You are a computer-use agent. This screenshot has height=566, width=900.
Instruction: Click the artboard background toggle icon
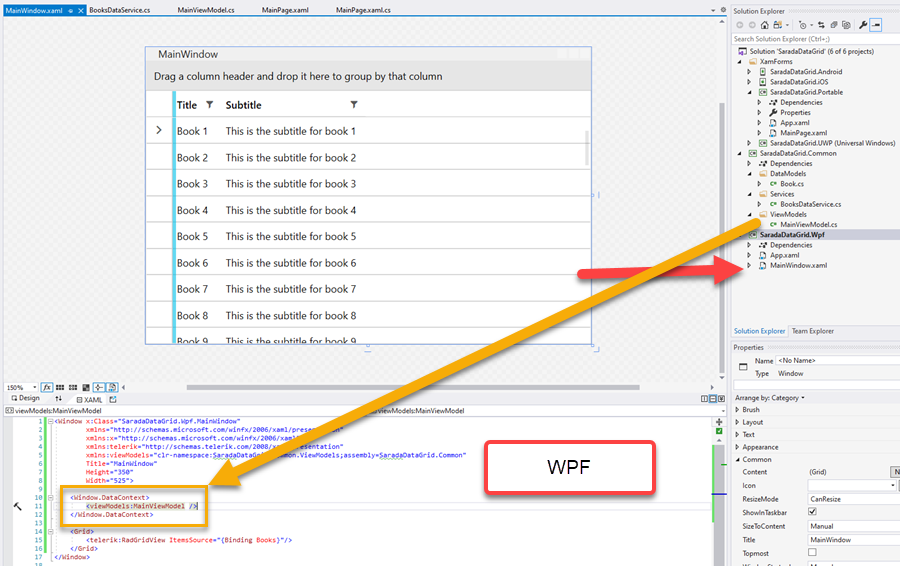(x=86, y=387)
